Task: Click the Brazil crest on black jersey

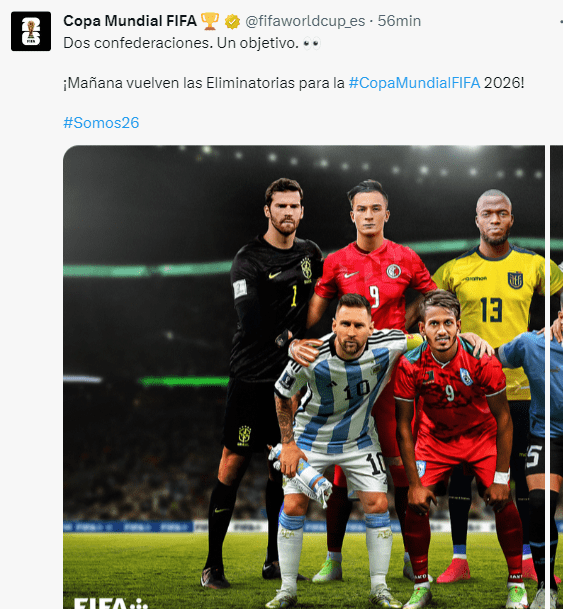Action: [x=306, y=269]
